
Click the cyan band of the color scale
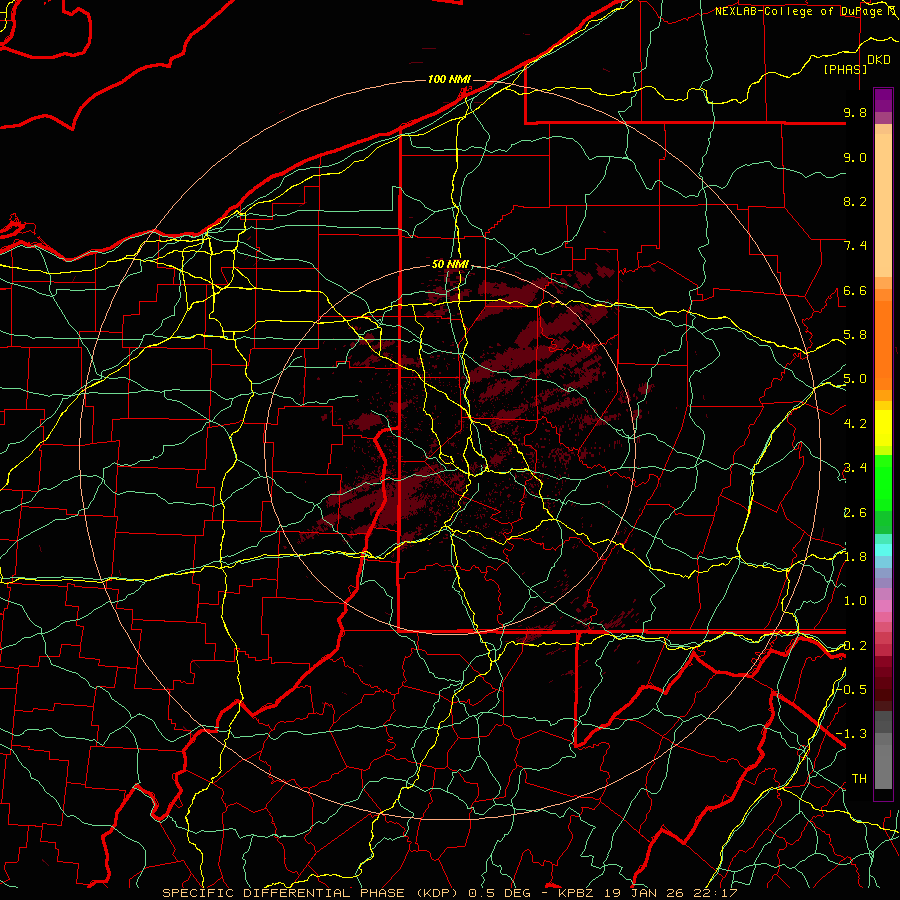[883, 550]
